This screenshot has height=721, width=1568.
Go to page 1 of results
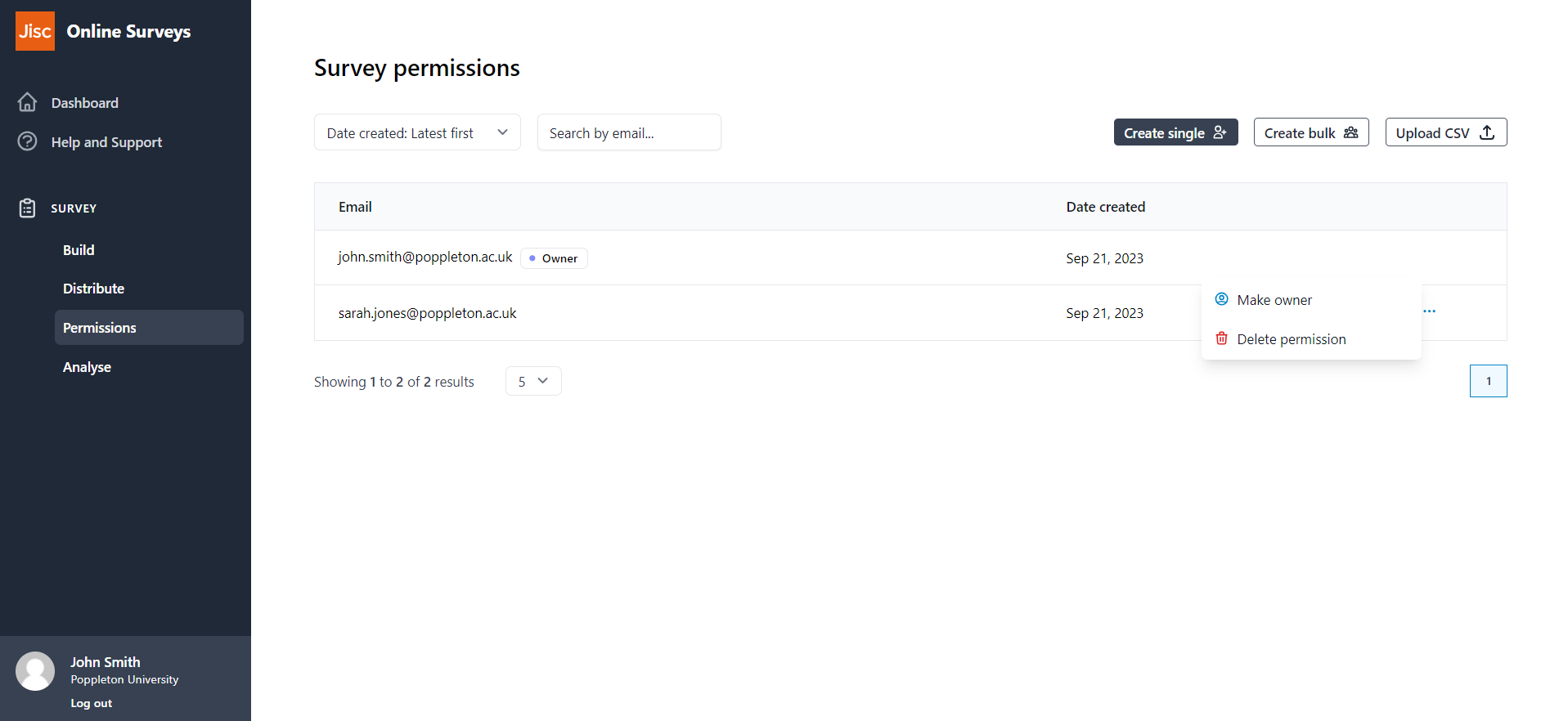pos(1489,381)
